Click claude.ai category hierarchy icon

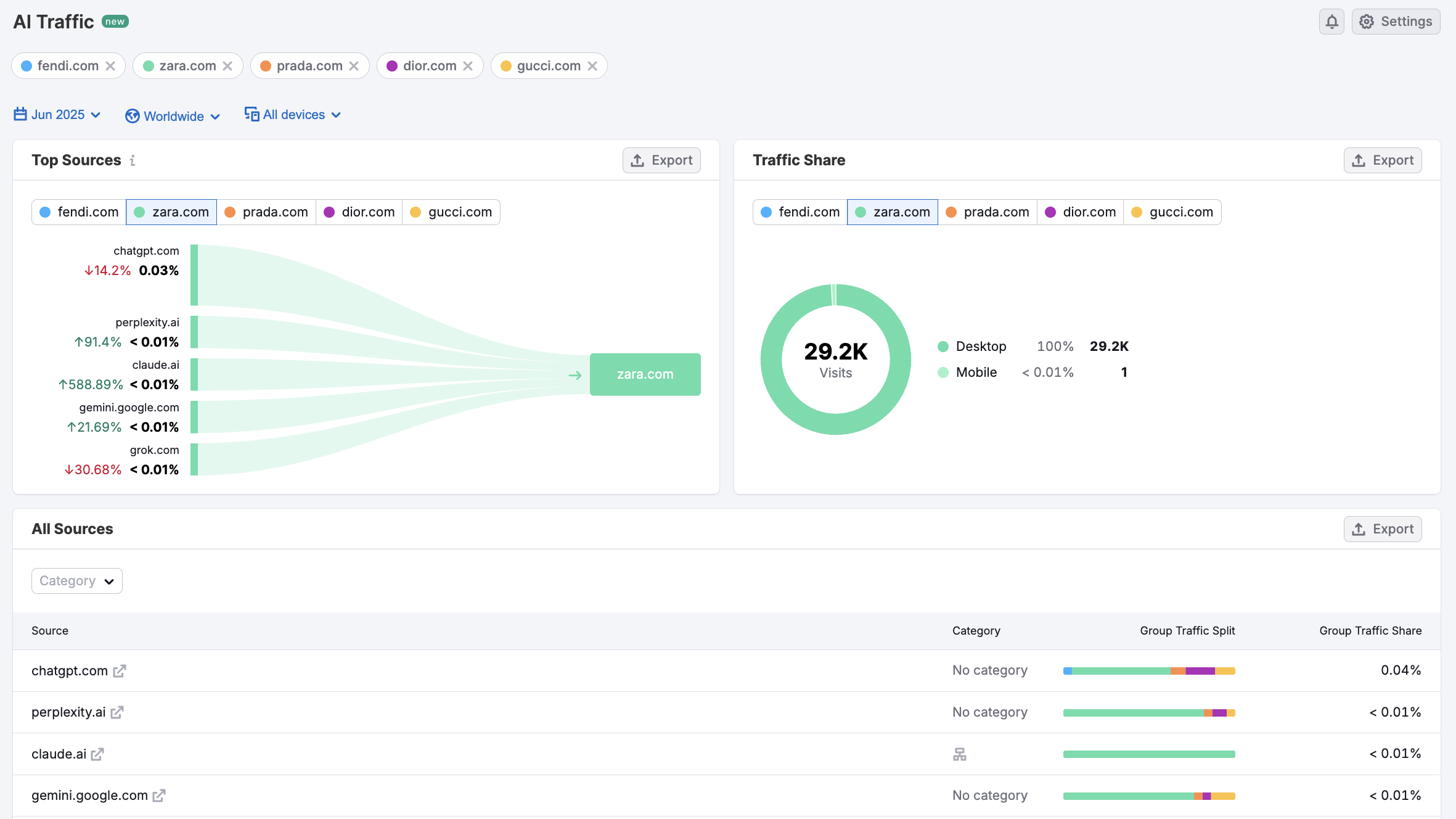960,754
